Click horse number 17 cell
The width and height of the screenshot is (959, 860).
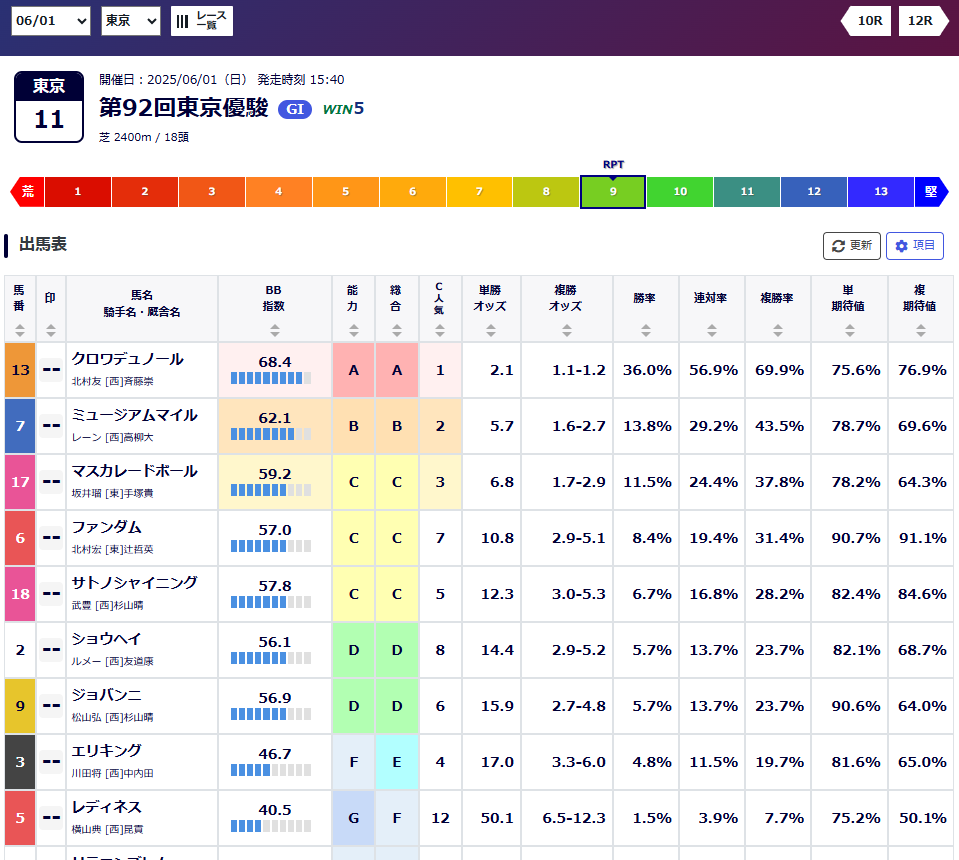[x=20, y=482]
